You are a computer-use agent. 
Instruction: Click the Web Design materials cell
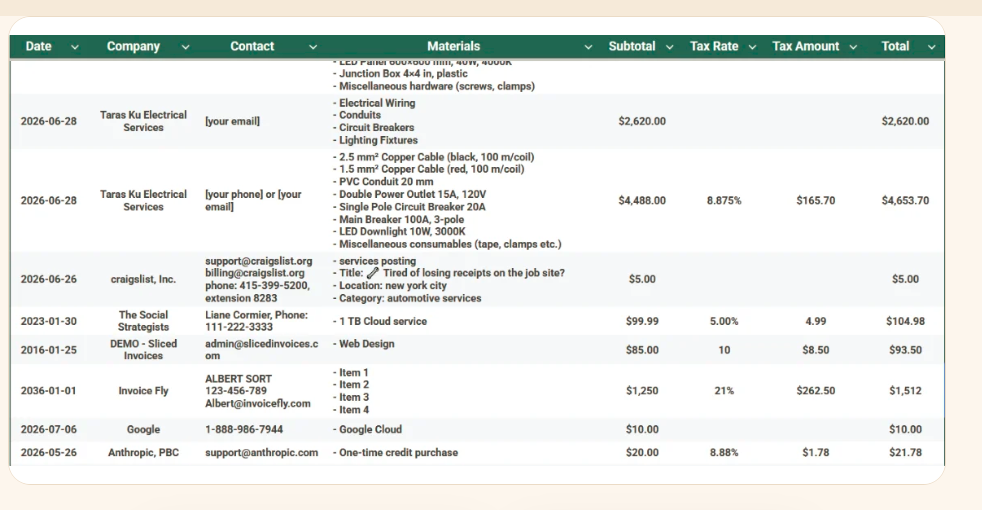click(363, 344)
